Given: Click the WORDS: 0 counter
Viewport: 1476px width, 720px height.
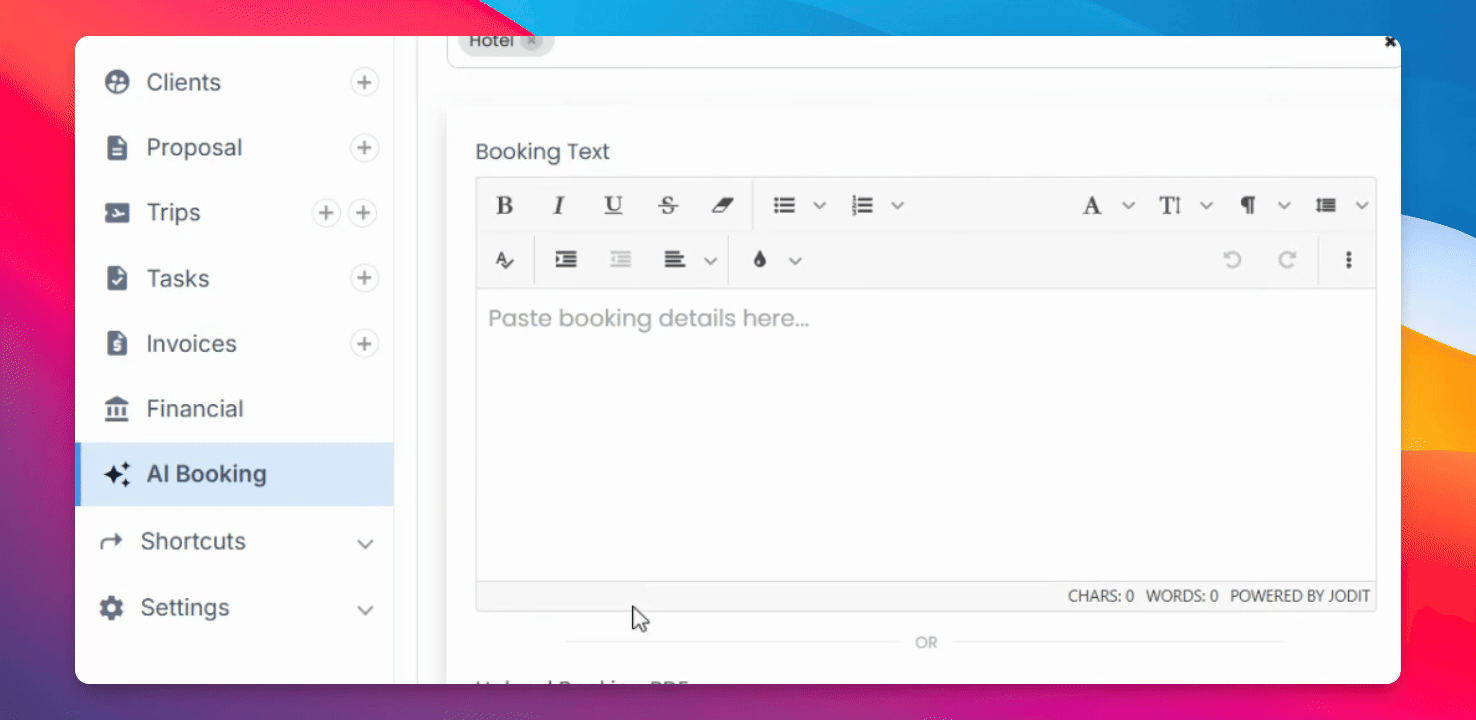Looking at the screenshot, I should [1182, 596].
